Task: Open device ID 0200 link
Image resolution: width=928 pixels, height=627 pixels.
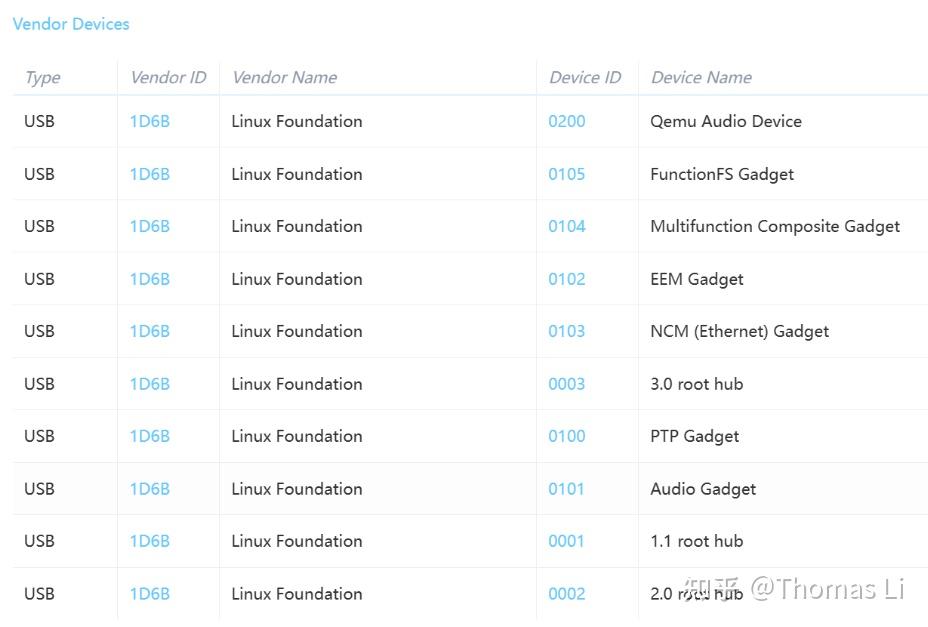Action: tap(566, 122)
